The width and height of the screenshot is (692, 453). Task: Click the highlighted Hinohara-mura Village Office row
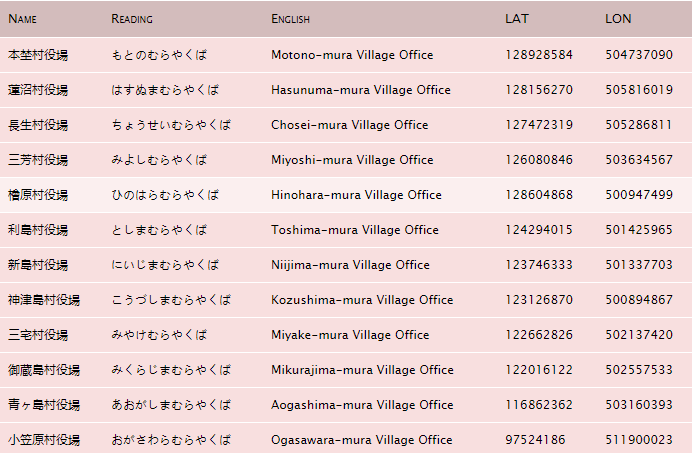[x=346, y=195]
